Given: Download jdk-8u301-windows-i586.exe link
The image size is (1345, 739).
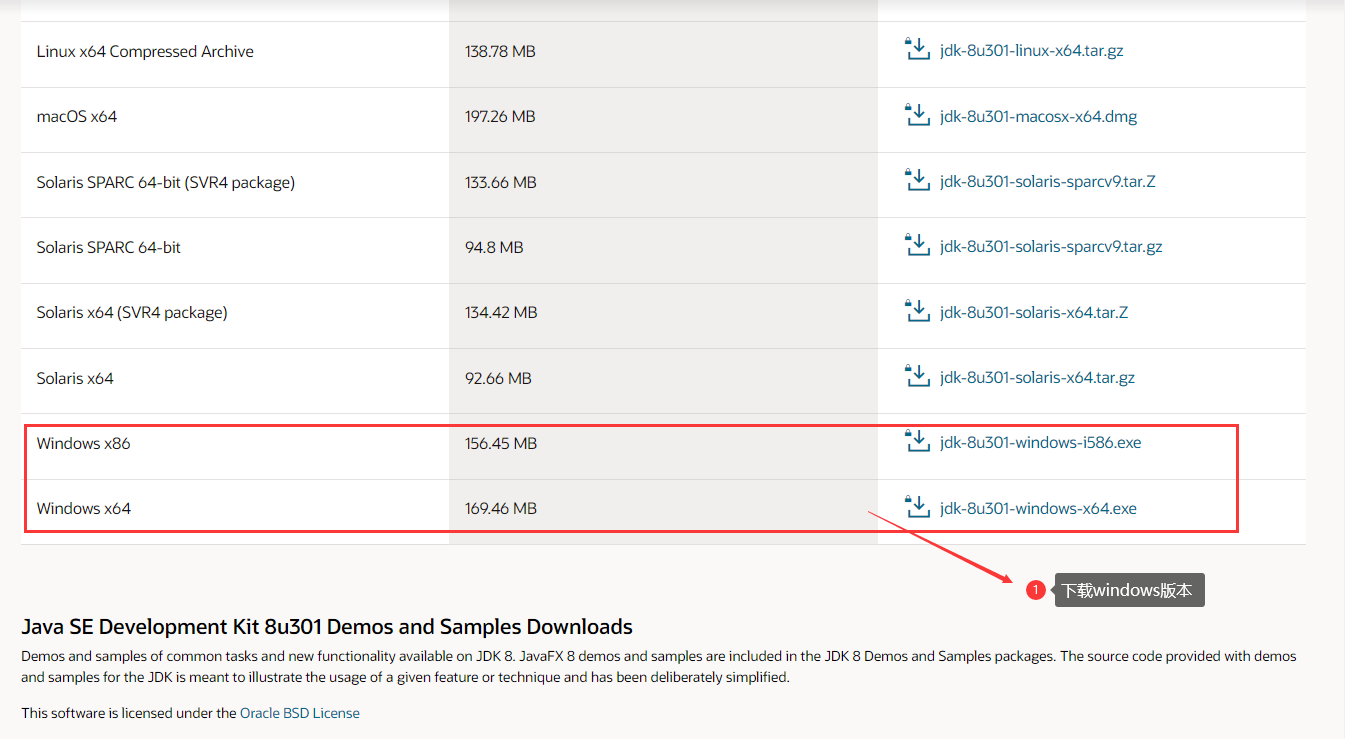Looking at the screenshot, I should coord(1040,443).
